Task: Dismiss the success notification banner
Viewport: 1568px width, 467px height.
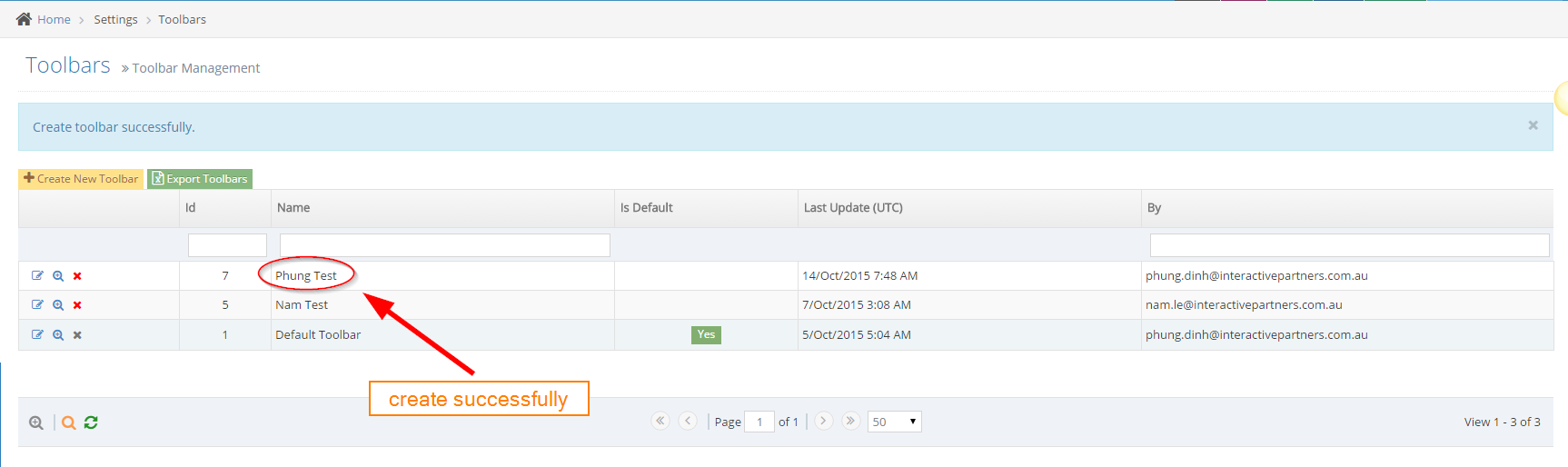Action: (x=1533, y=125)
